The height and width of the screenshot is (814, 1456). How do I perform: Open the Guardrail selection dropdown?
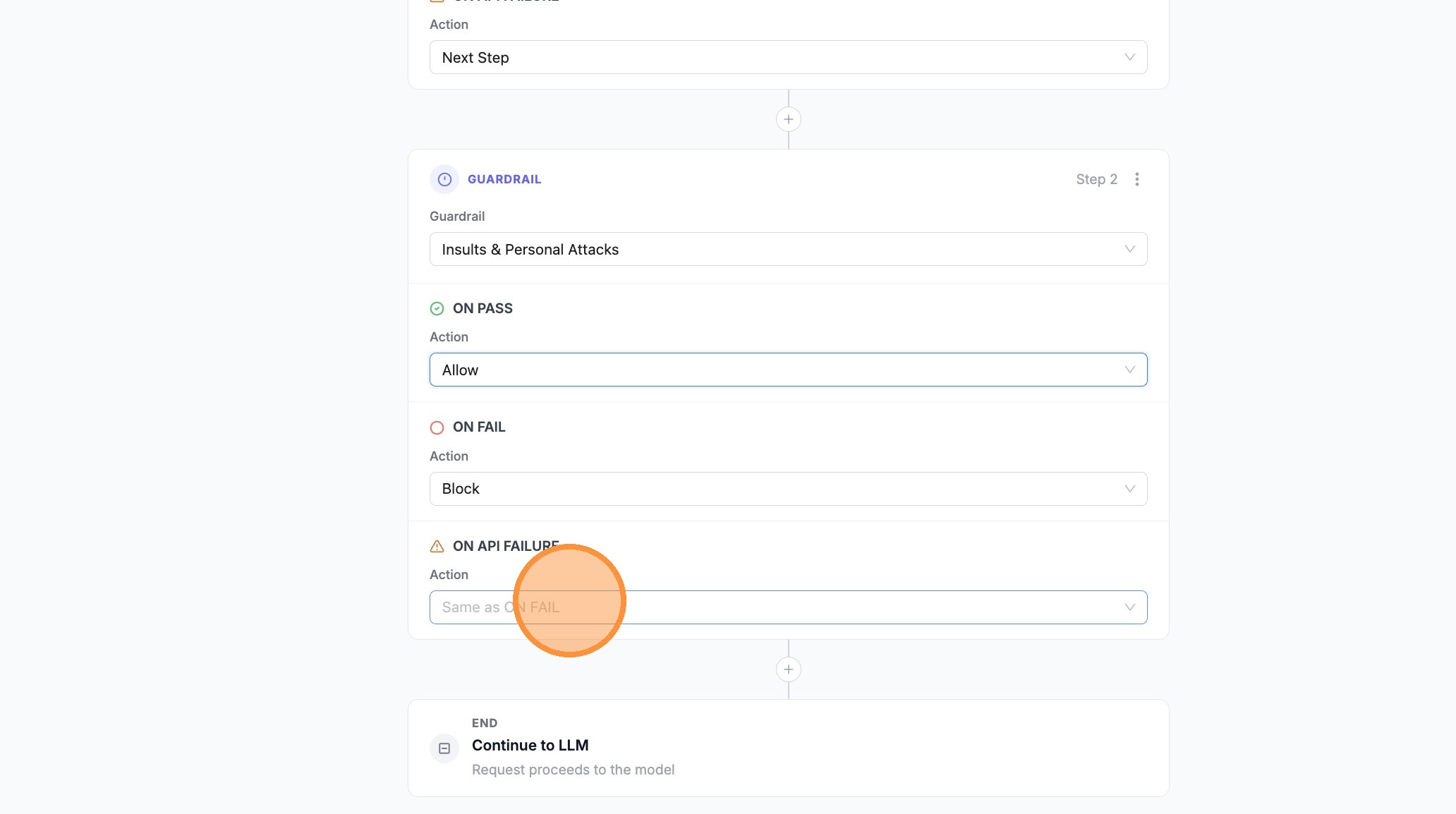(x=787, y=249)
